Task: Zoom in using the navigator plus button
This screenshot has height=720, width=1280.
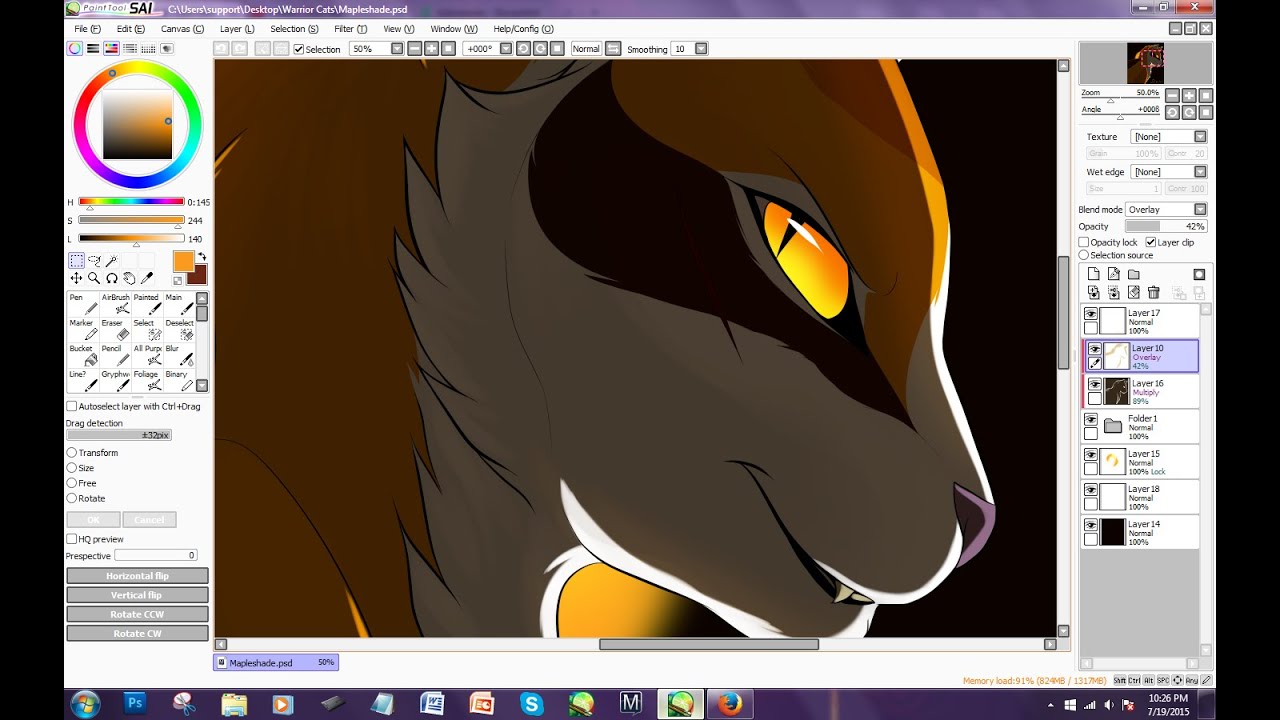Action: pos(1189,95)
